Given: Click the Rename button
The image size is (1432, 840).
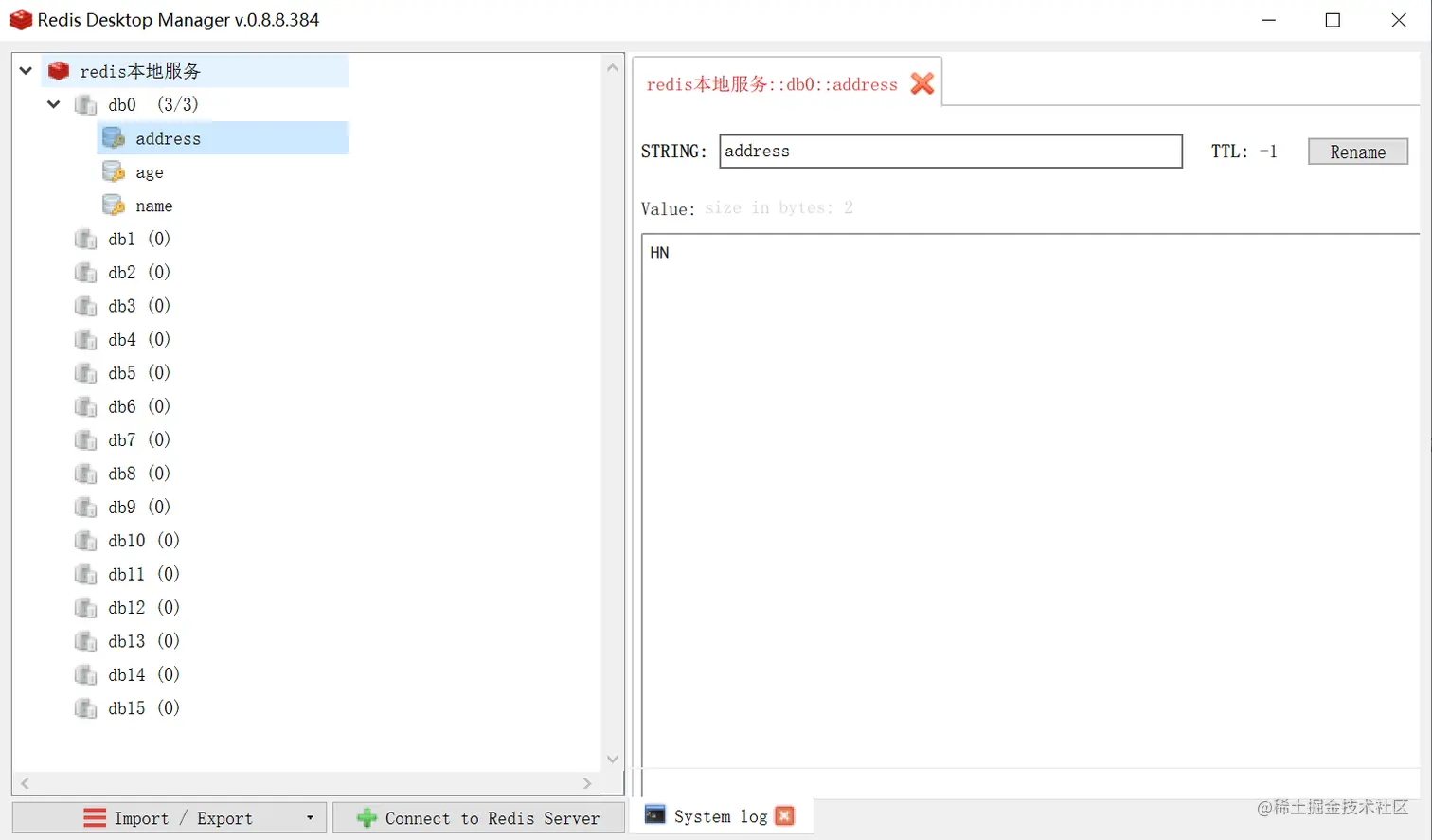Looking at the screenshot, I should [x=1358, y=152].
